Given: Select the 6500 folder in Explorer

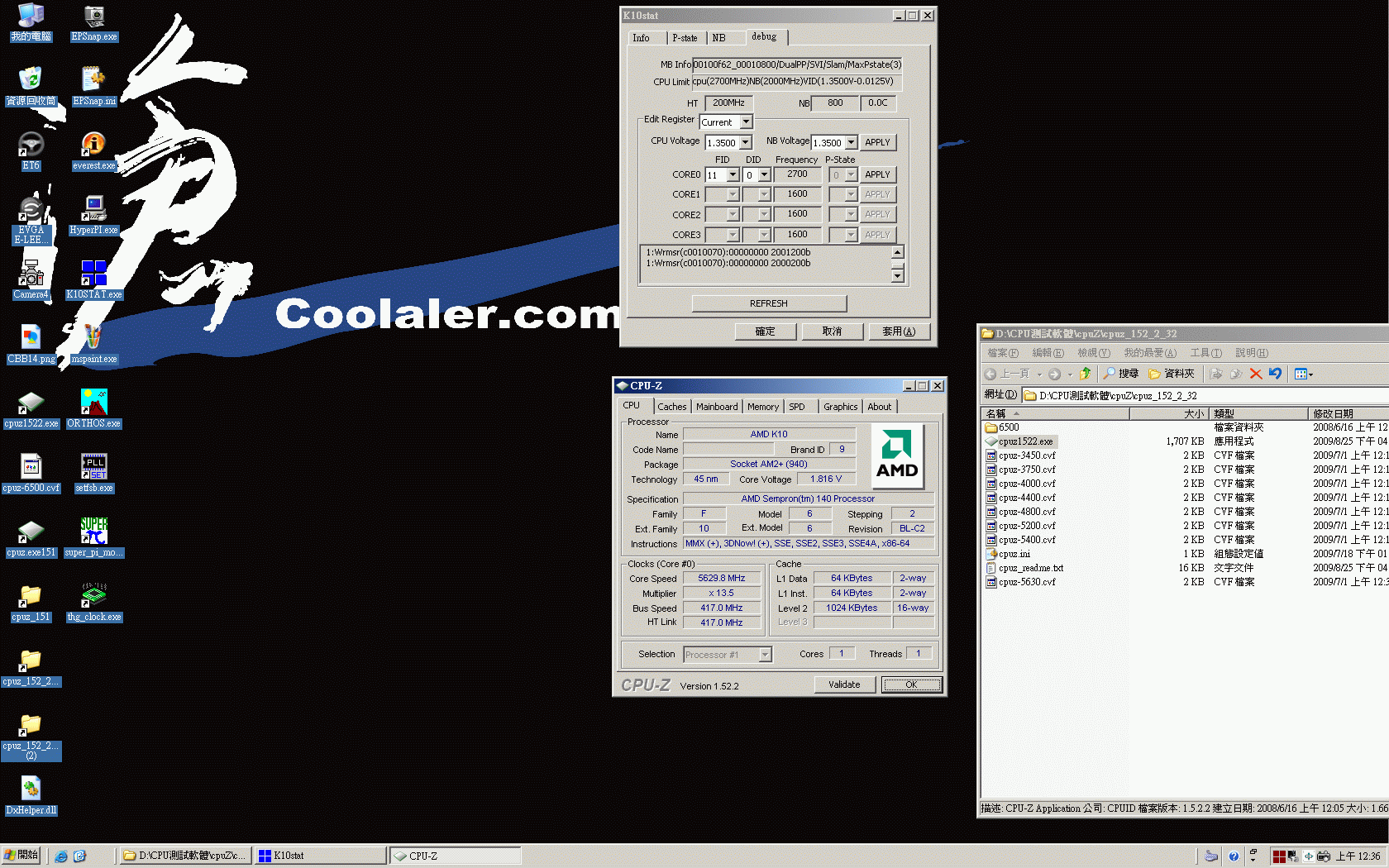Looking at the screenshot, I should (1002, 427).
